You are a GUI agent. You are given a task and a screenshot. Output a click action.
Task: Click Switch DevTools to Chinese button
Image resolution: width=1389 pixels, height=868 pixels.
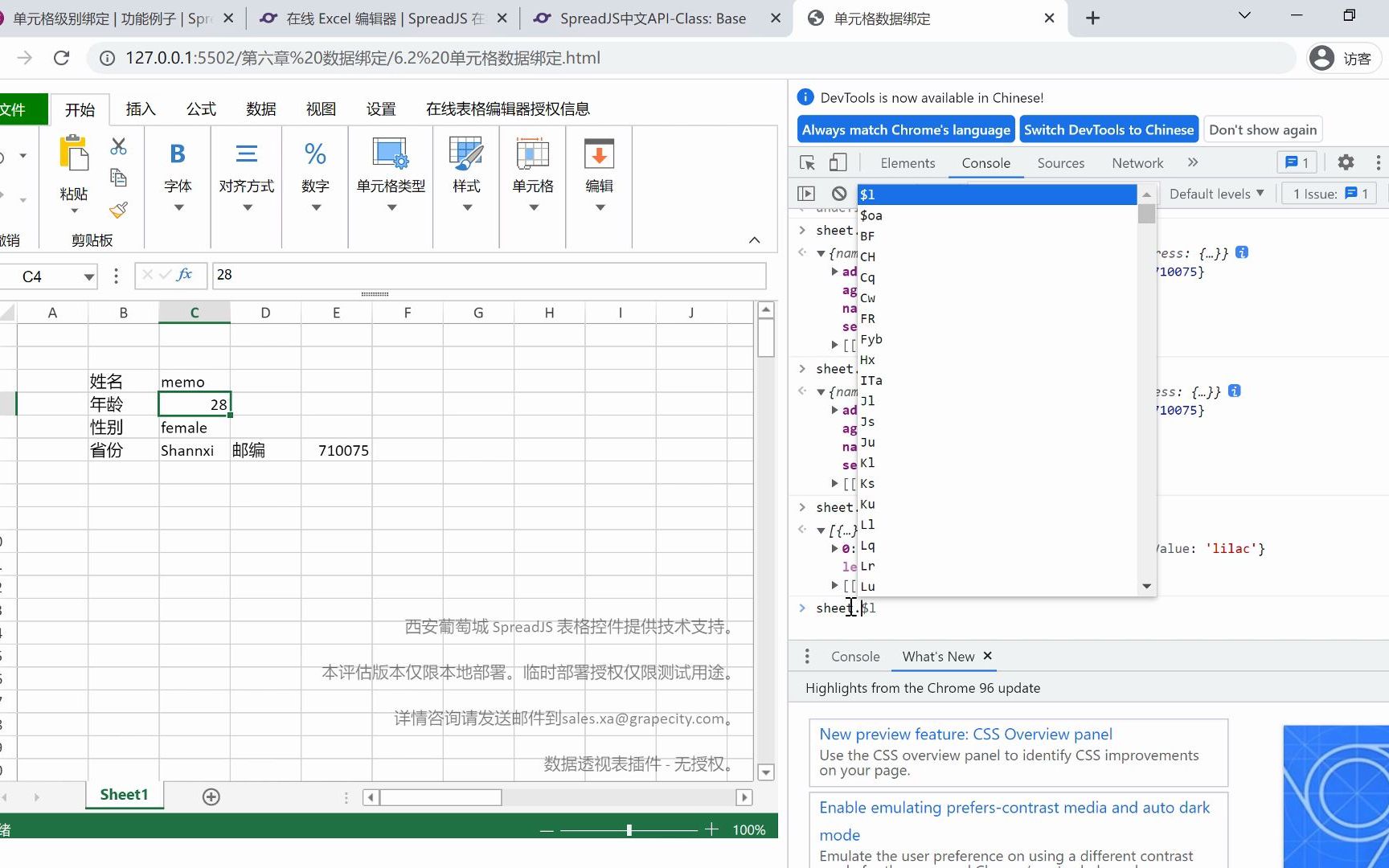1109,129
